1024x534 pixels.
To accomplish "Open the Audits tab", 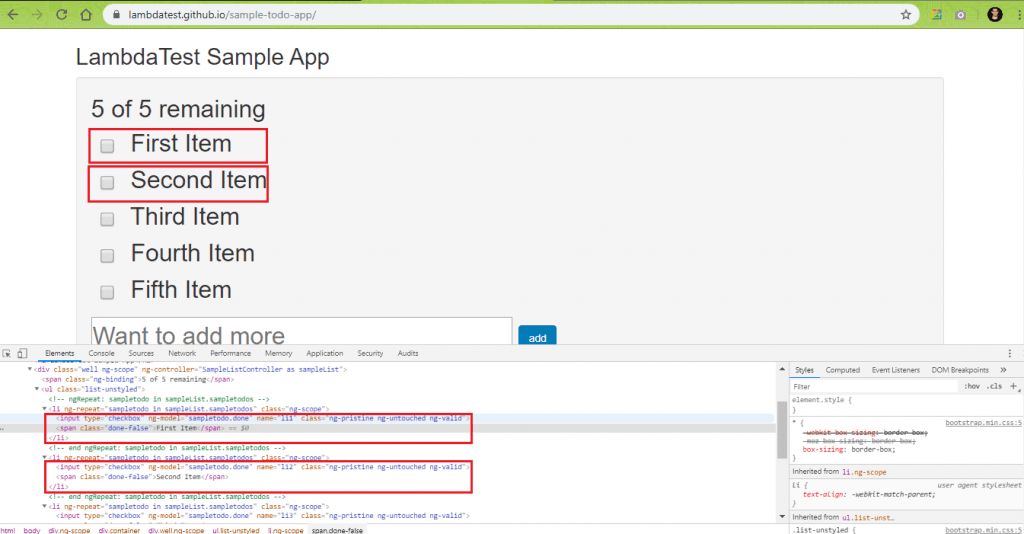I will pyautogui.click(x=408, y=353).
